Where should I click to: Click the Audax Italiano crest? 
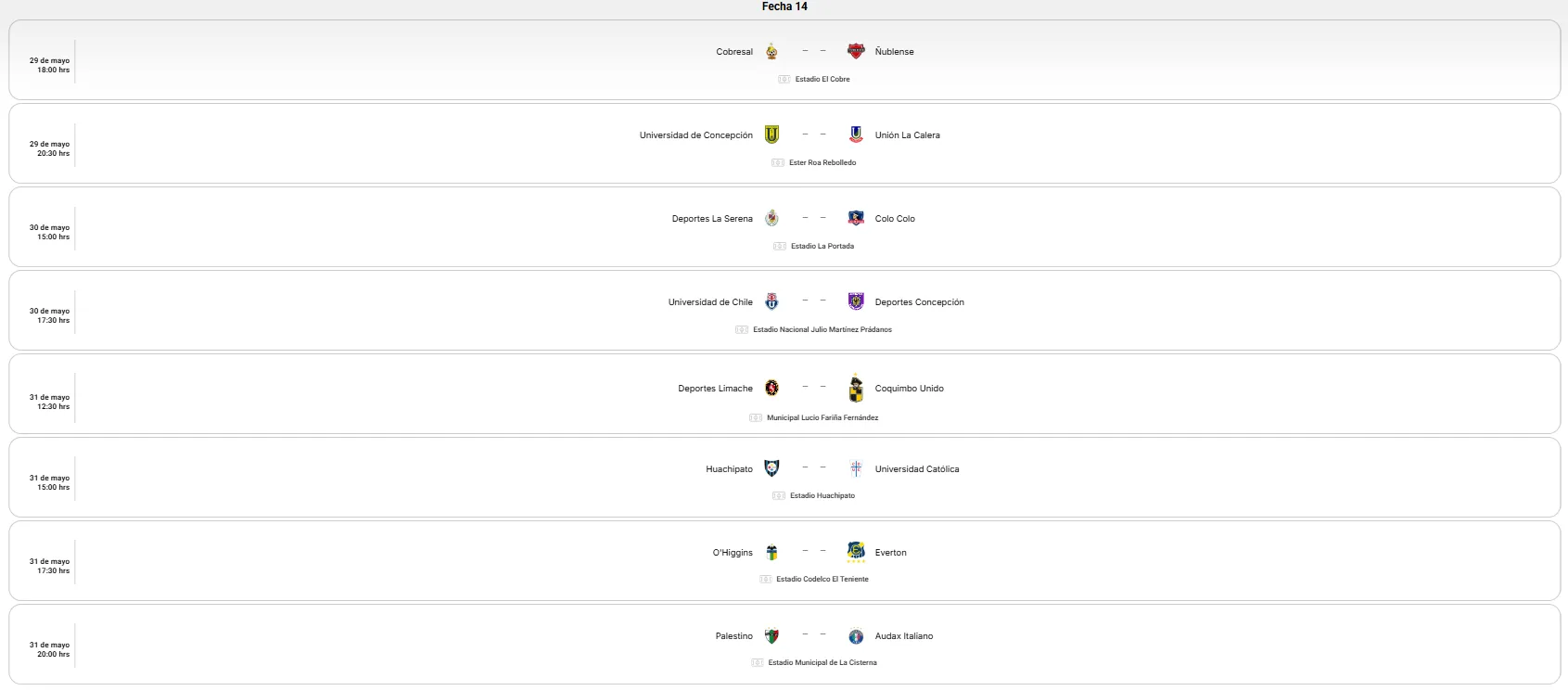tap(856, 636)
